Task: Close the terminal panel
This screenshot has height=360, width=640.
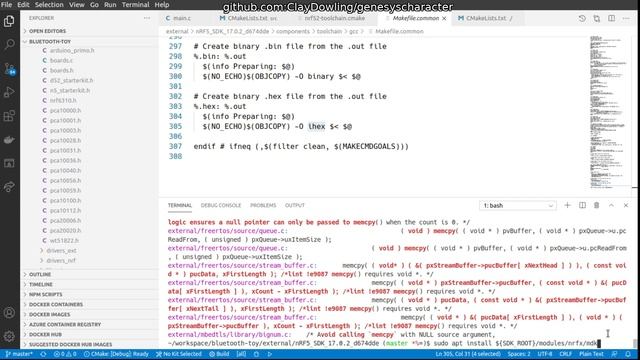Action: coord(626,205)
